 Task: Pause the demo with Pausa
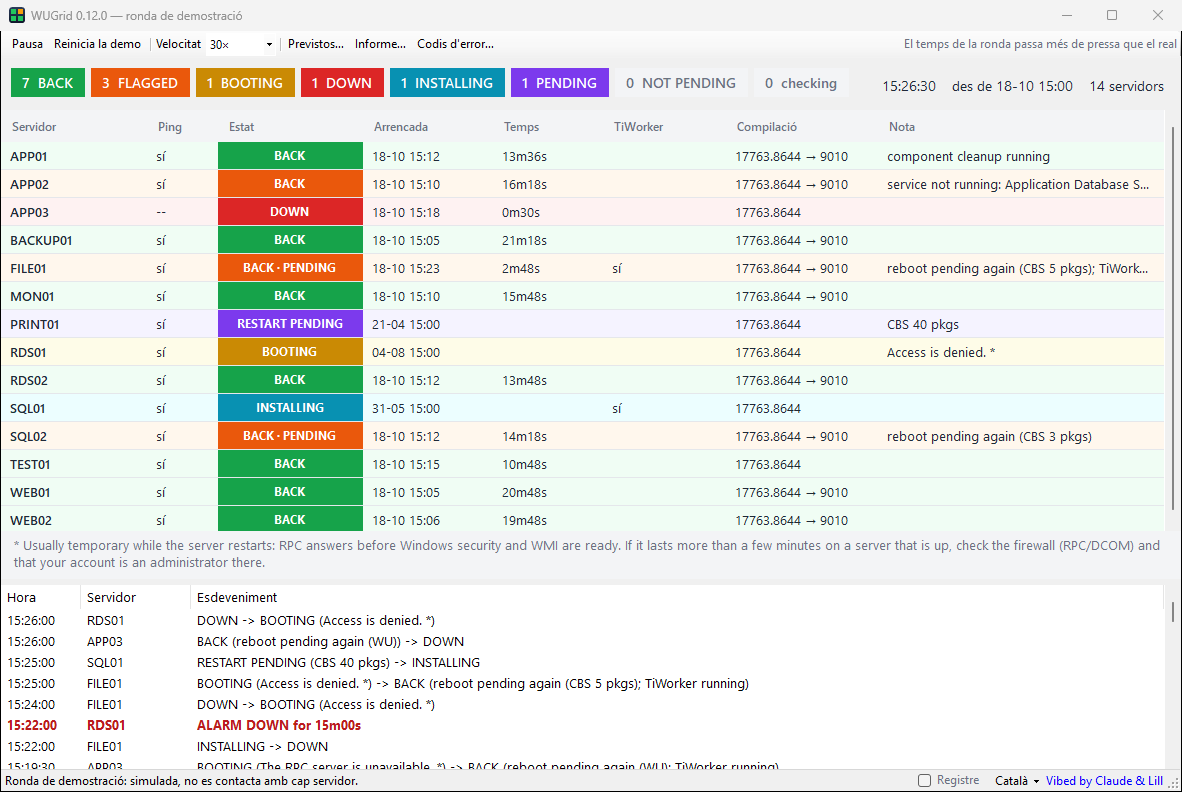tap(27, 44)
